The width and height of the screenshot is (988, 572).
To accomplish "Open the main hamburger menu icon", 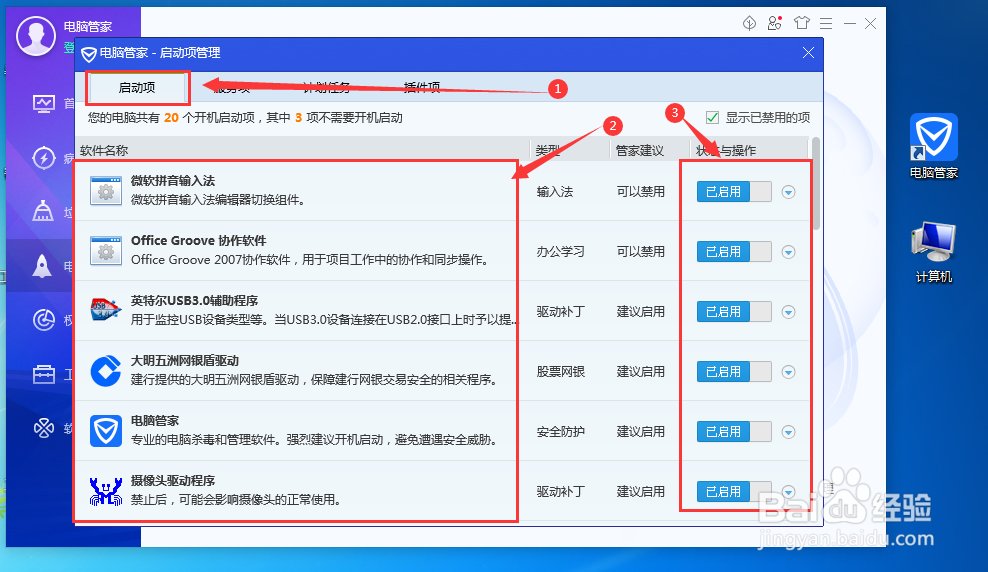I will (826, 23).
